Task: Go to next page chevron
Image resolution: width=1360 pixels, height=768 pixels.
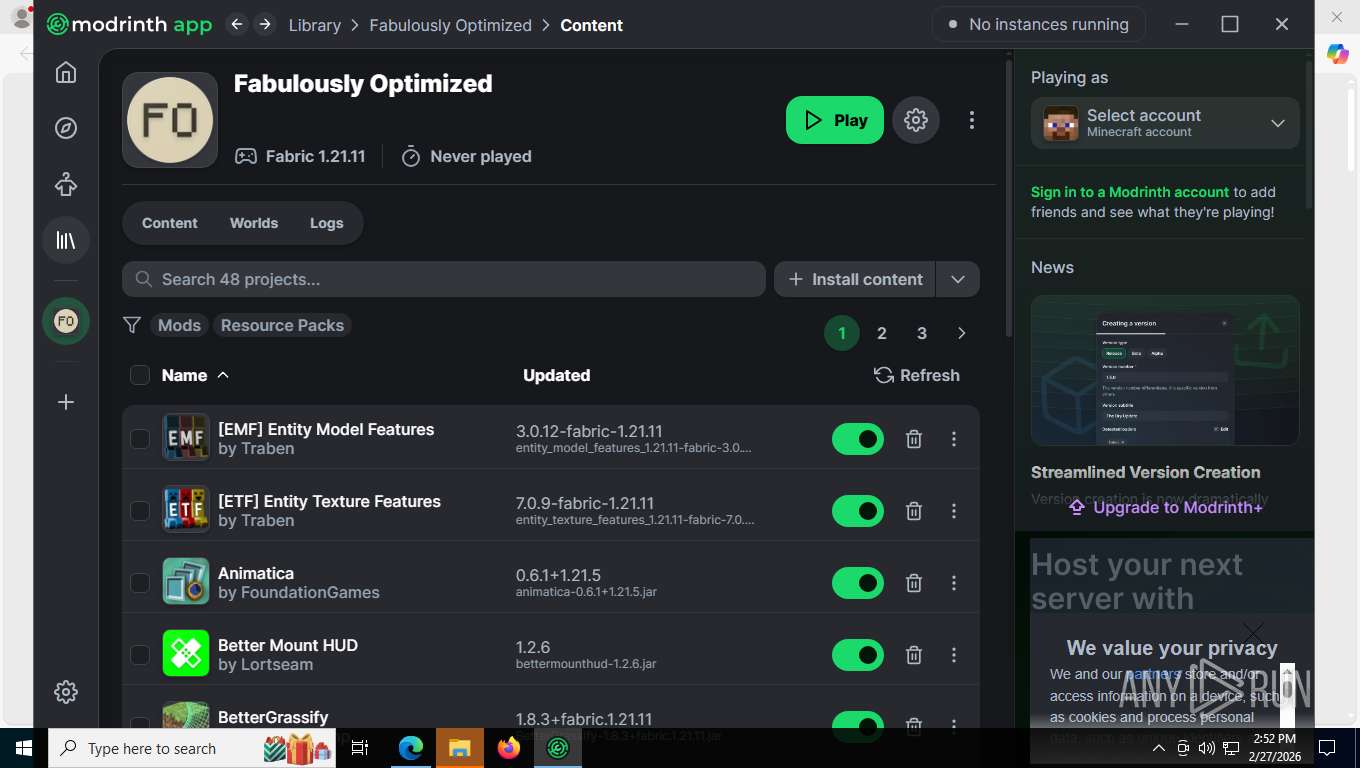Action: click(962, 333)
